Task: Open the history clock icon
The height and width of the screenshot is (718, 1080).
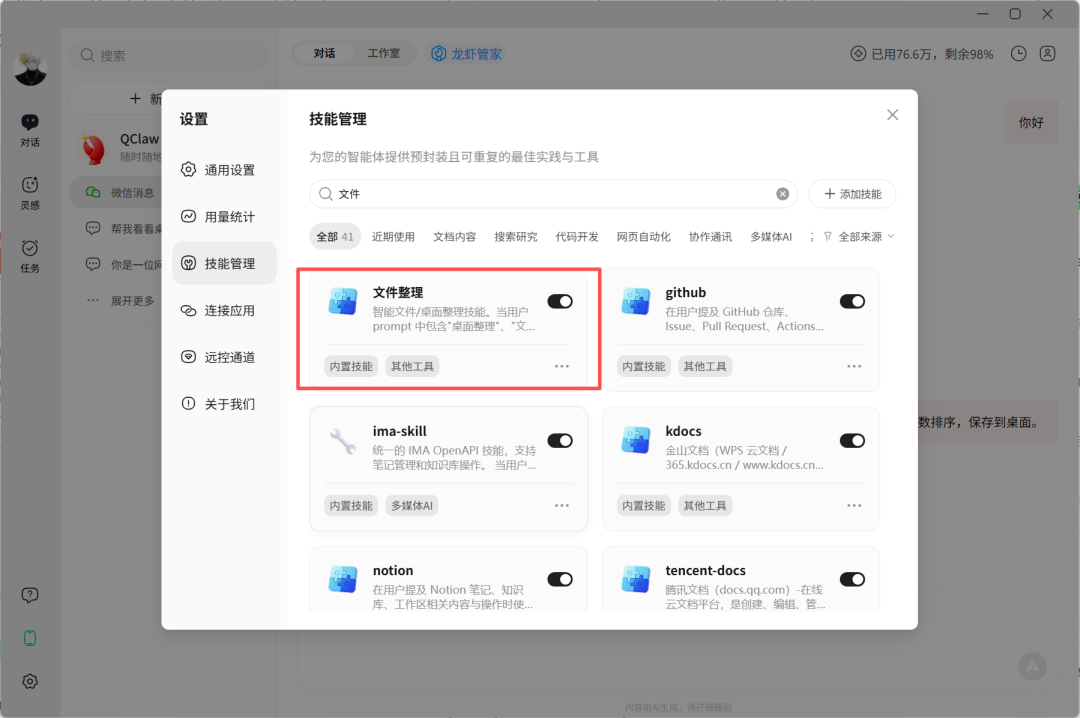Action: click(x=1019, y=54)
